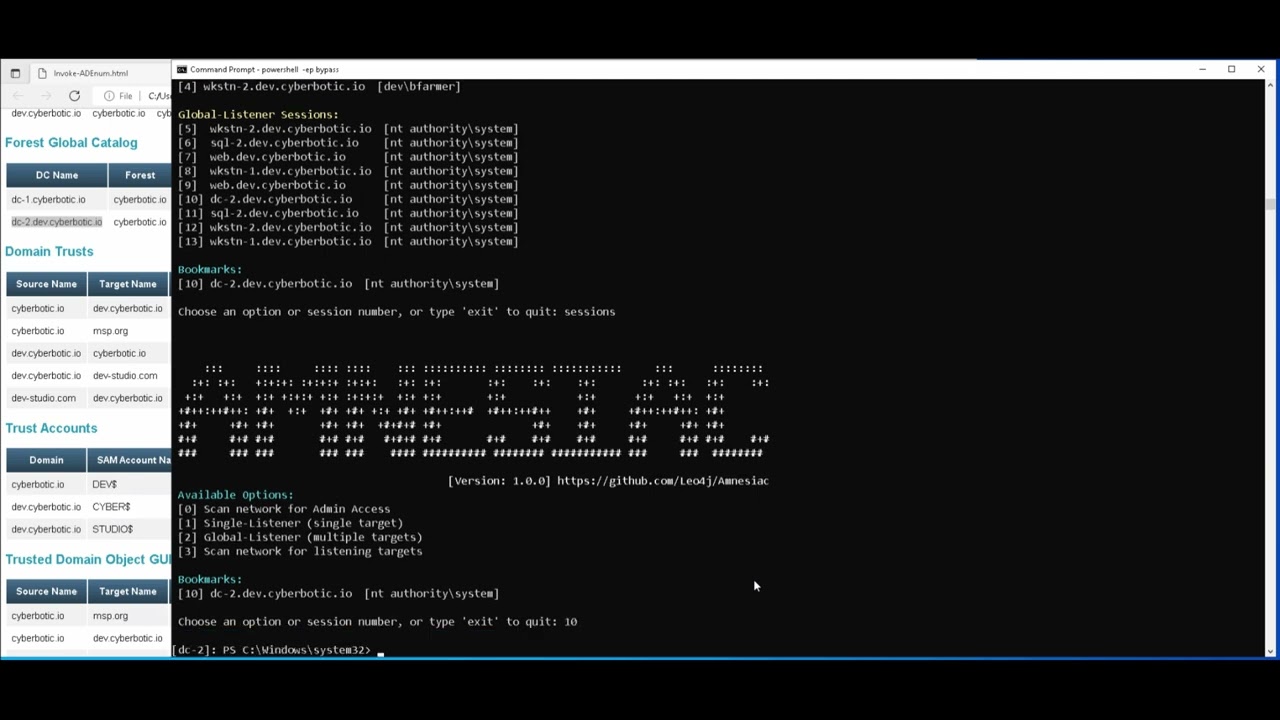The height and width of the screenshot is (720, 1280).
Task: Click option [1] Single-Listener line
Action: point(290,523)
